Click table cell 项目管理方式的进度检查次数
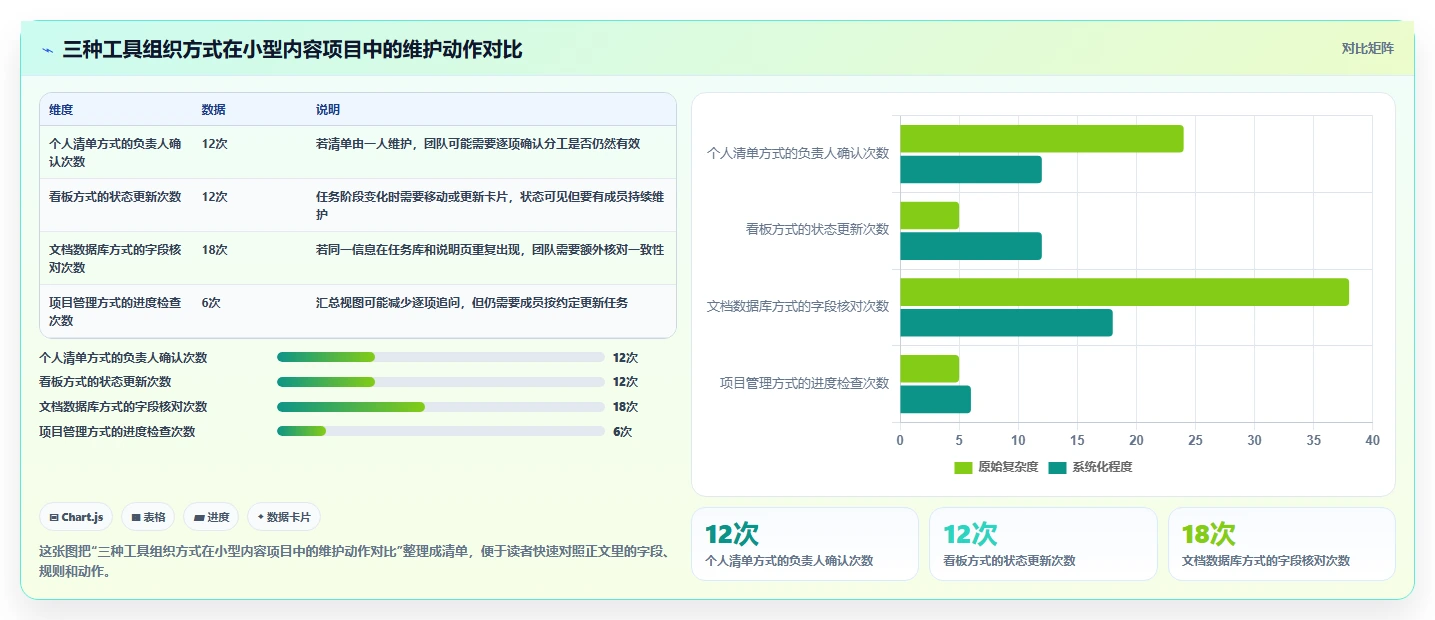1435x620 pixels. (x=116, y=311)
